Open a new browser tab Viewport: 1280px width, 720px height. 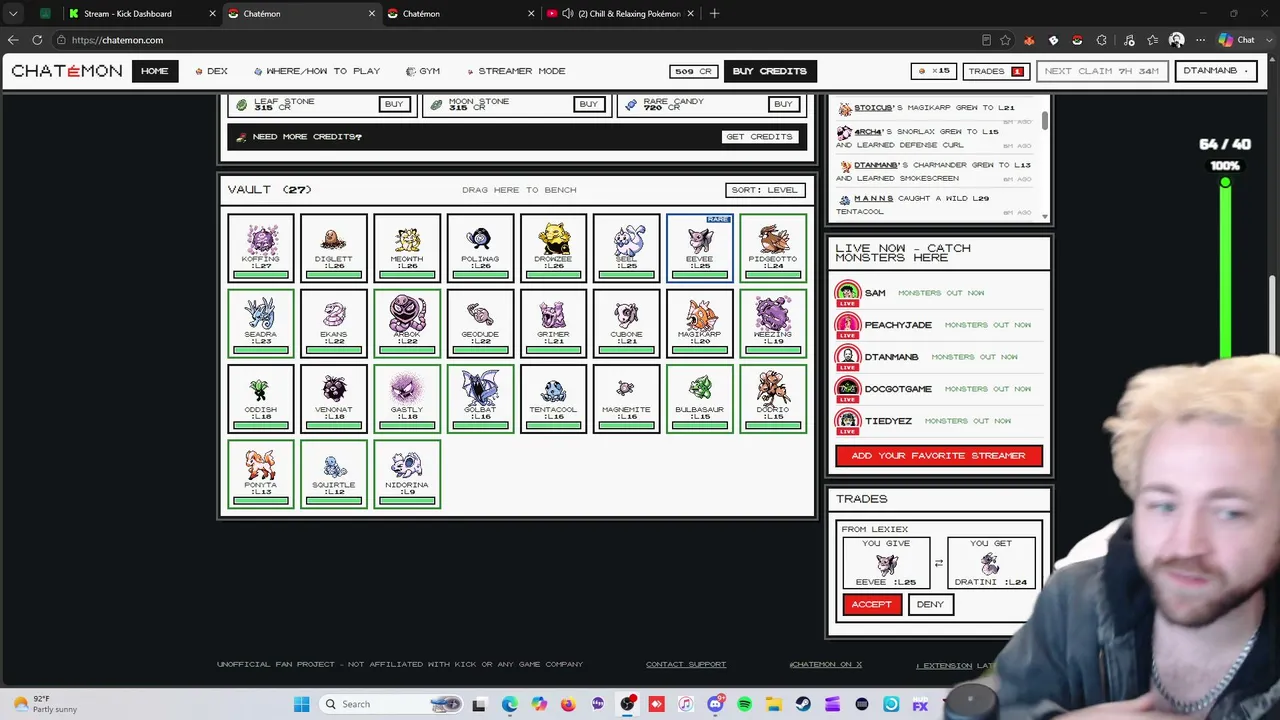tap(714, 14)
